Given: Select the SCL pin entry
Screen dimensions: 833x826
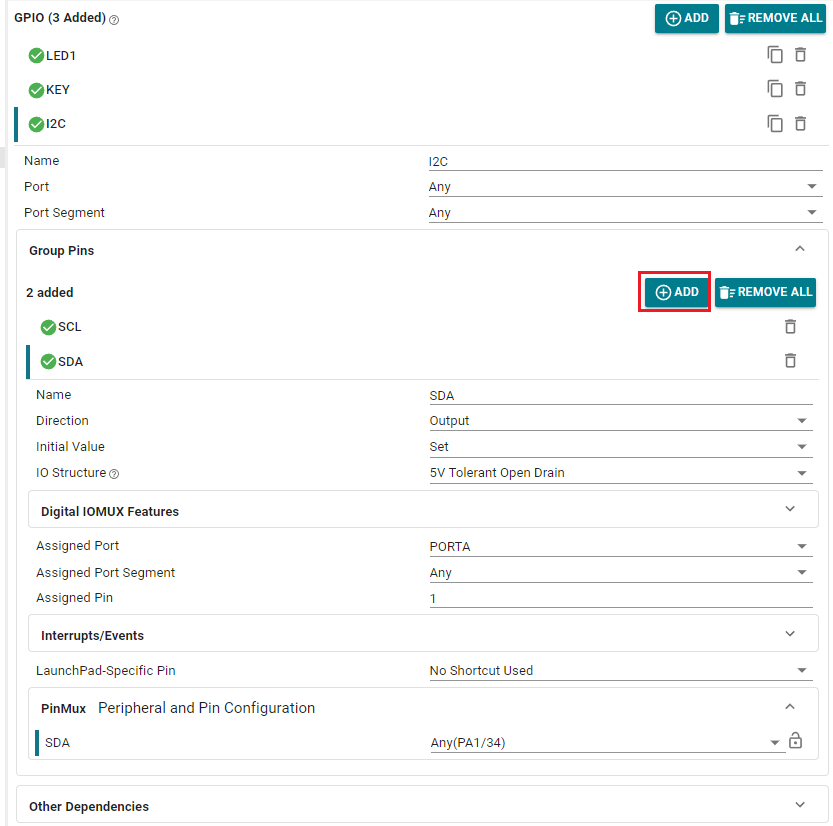Looking at the screenshot, I should point(70,327).
